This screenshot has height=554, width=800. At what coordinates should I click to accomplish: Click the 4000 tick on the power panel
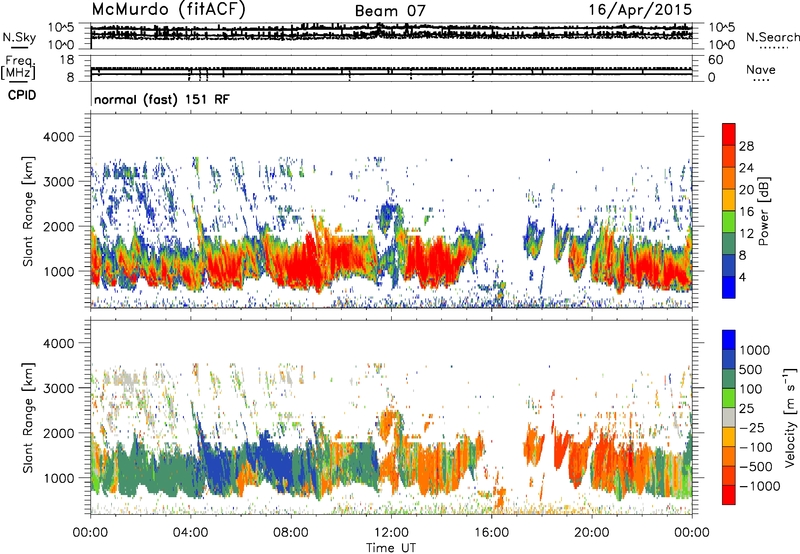click(x=58, y=137)
